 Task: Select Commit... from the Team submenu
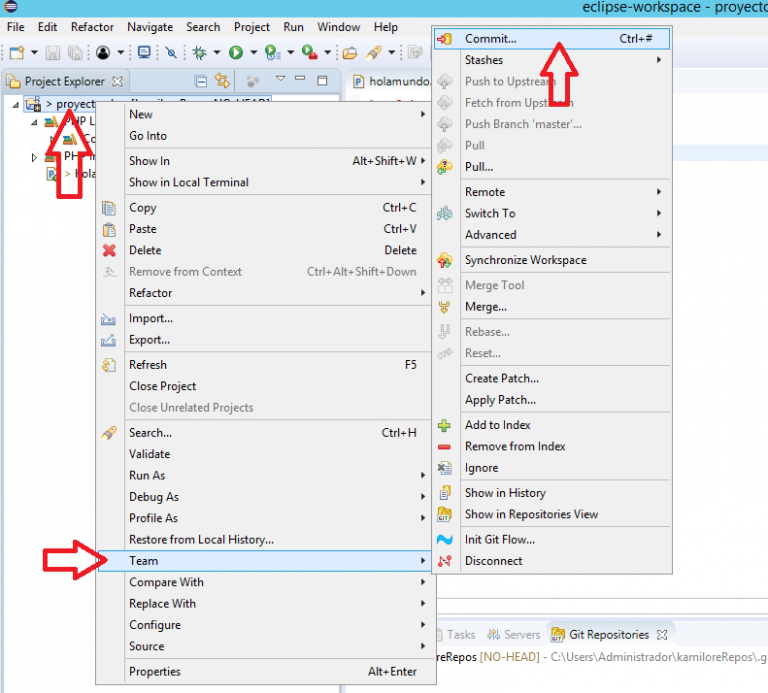click(490, 39)
